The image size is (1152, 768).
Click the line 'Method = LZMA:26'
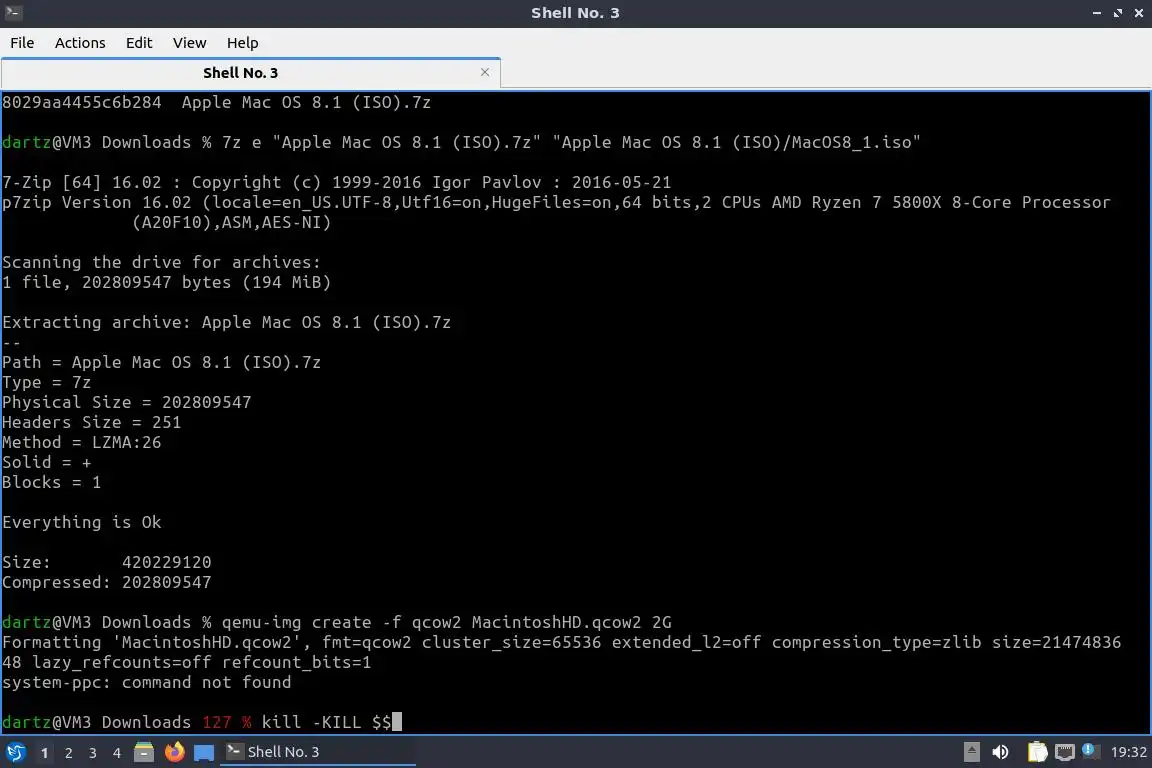click(x=82, y=442)
